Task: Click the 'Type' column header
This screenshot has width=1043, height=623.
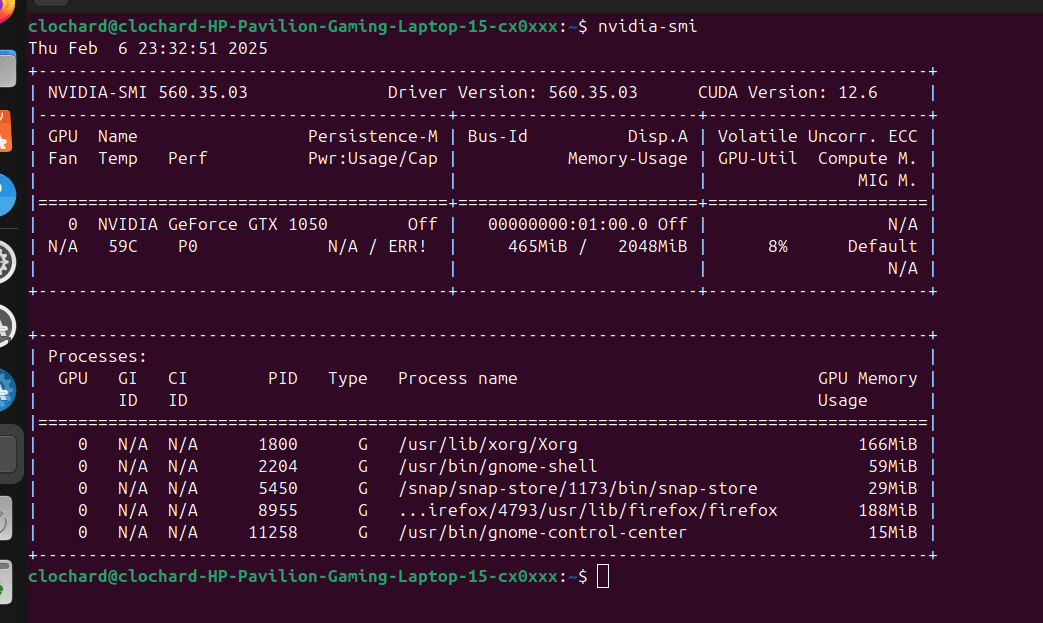Action: coord(348,378)
